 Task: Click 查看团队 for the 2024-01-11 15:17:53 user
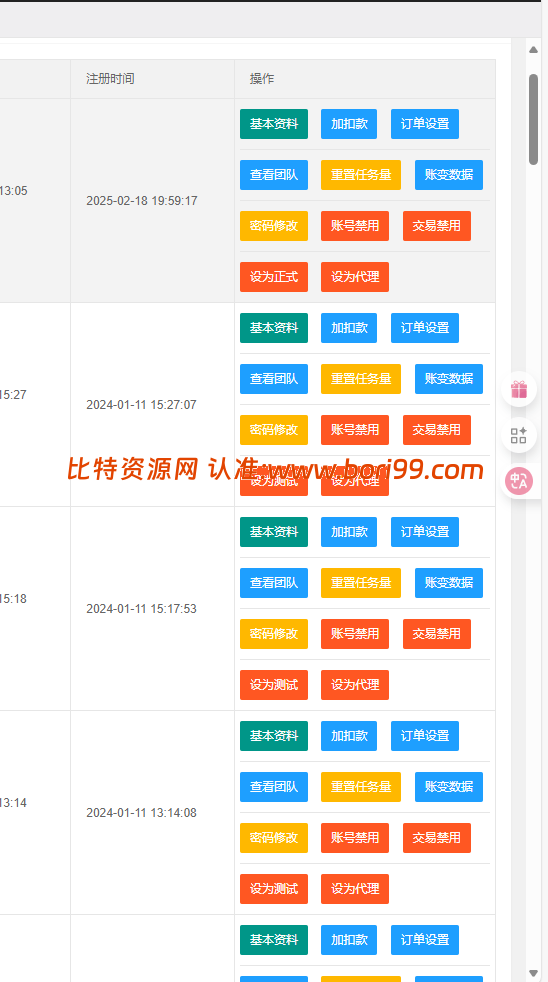(274, 583)
